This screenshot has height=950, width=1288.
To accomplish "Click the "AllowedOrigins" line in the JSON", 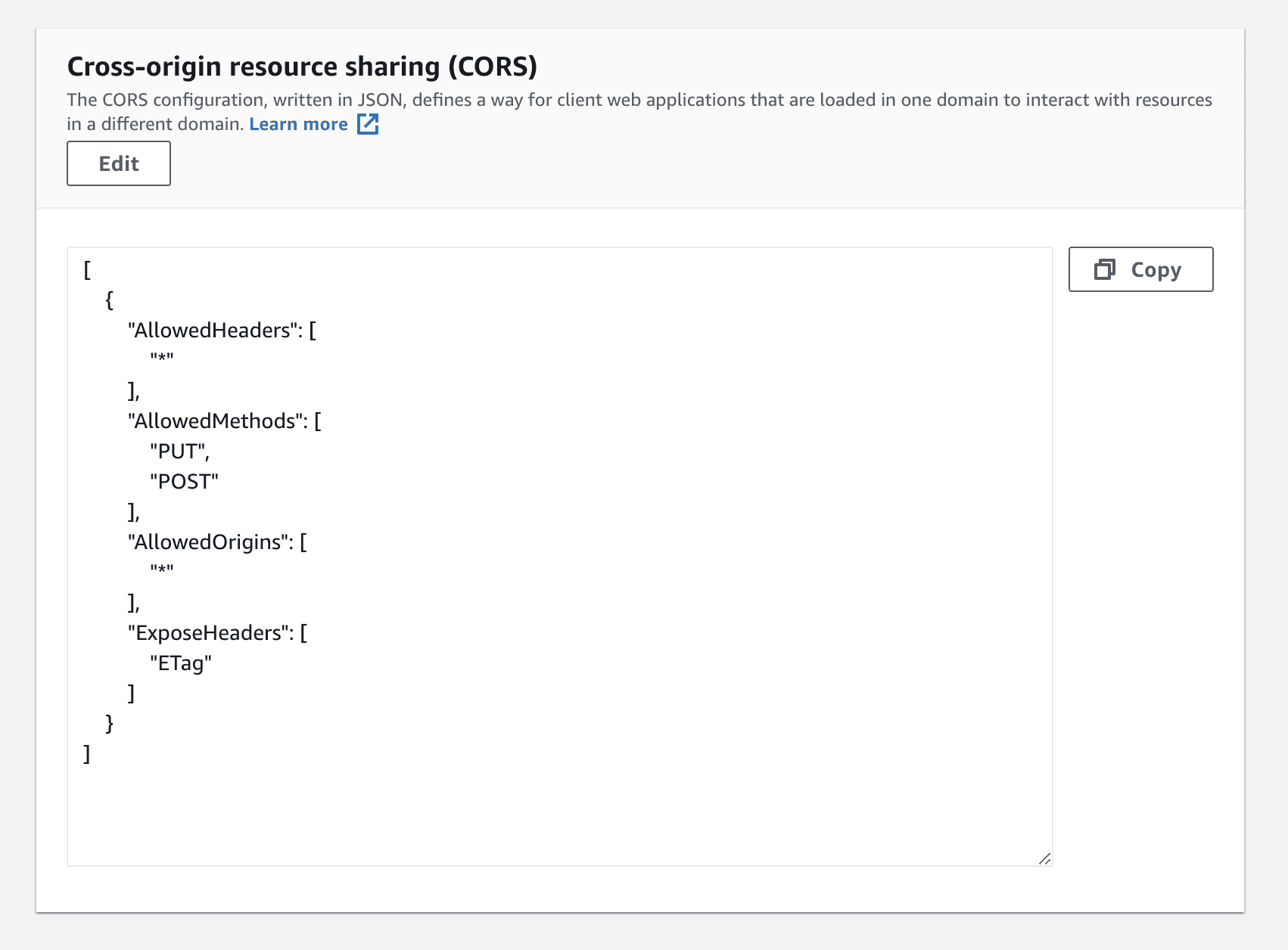I will pyautogui.click(x=217, y=542).
